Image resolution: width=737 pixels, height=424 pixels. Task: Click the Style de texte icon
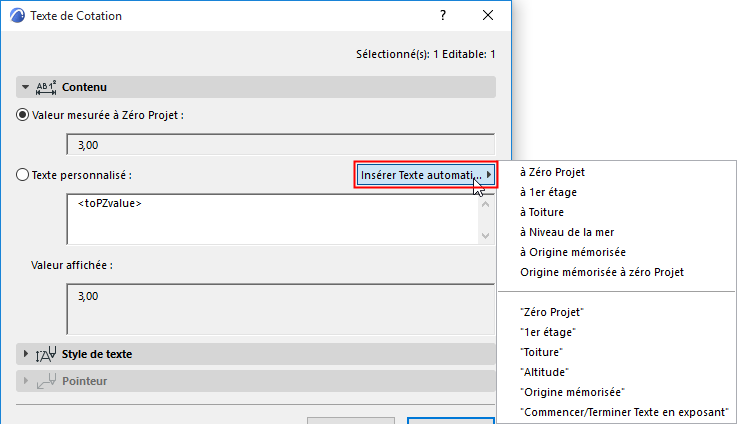point(45,354)
